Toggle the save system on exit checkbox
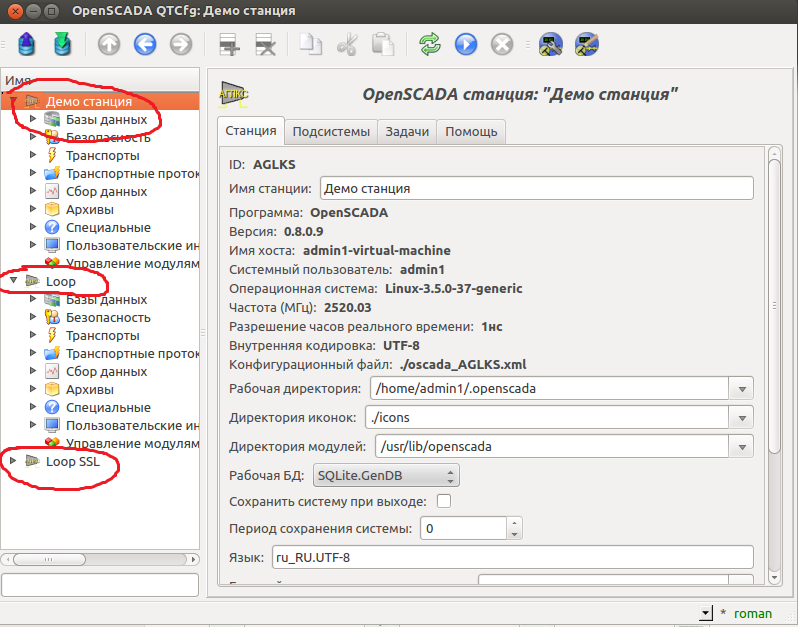Screen dimensions: 798x627 click(444, 501)
